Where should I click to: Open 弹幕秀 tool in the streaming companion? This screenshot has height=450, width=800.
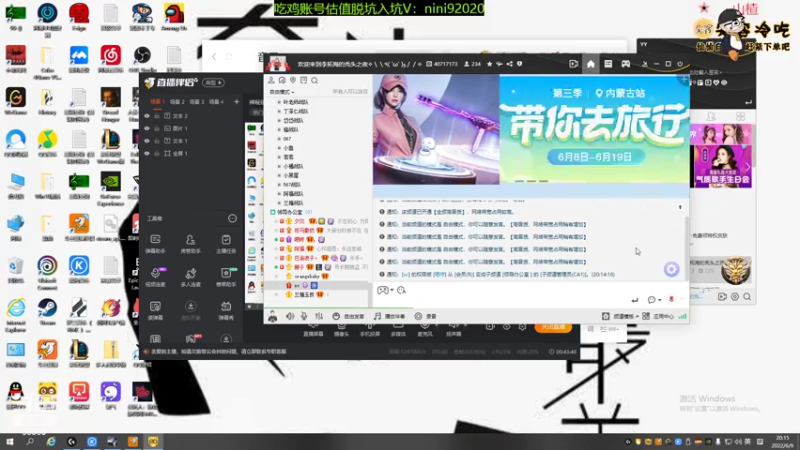(226, 310)
